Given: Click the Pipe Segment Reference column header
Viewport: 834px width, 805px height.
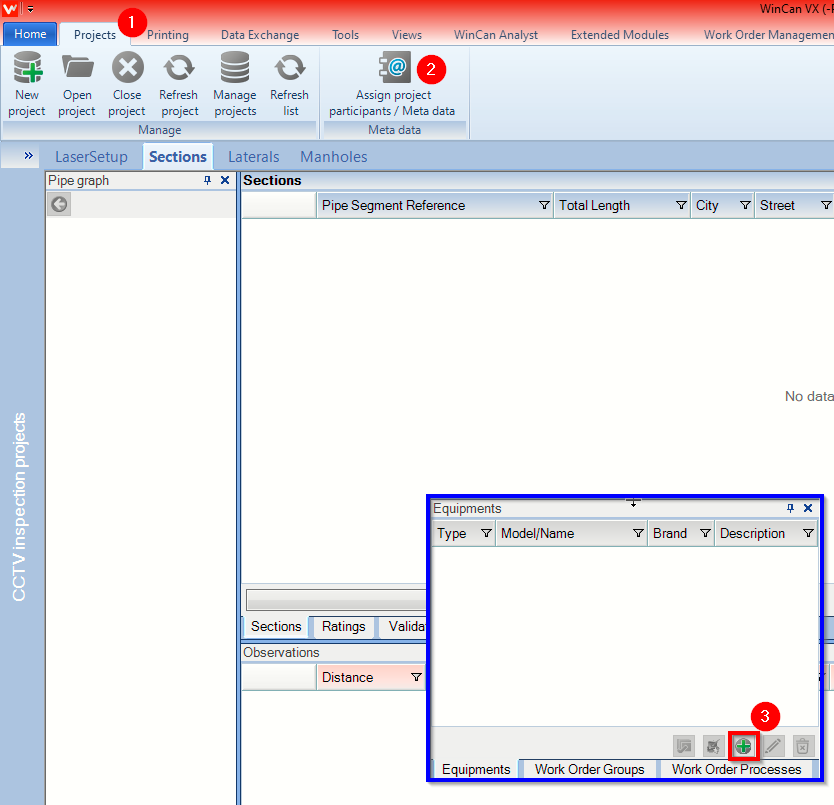Looking at the screenshot, I should pyautogui.click(x=435, y=205).
